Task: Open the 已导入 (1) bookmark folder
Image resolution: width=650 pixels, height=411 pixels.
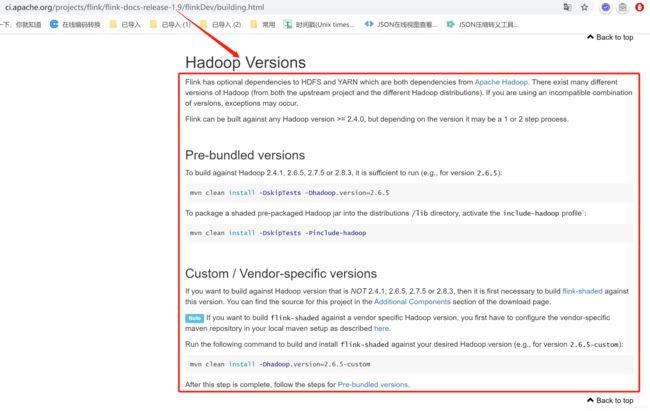Action: pos(170,24)
